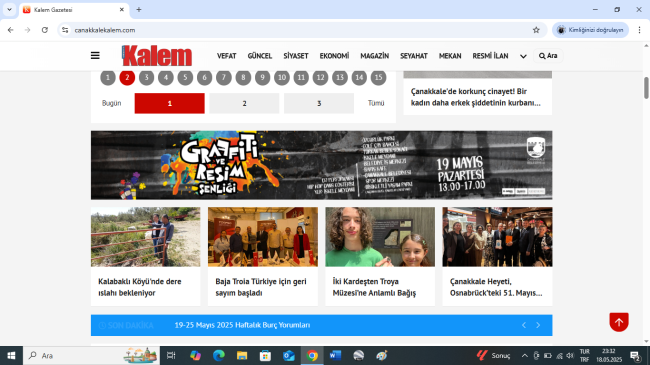650x365 pixels.
Task: Show next breaking news item arrow
Action: point(538,325)
